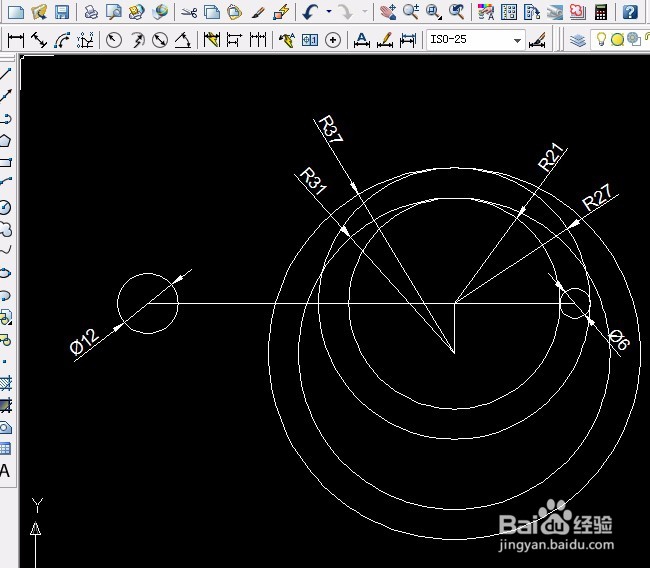Click Dimension Update tool
The height and width of the screenshot is (568, 650).
[408, 40]
